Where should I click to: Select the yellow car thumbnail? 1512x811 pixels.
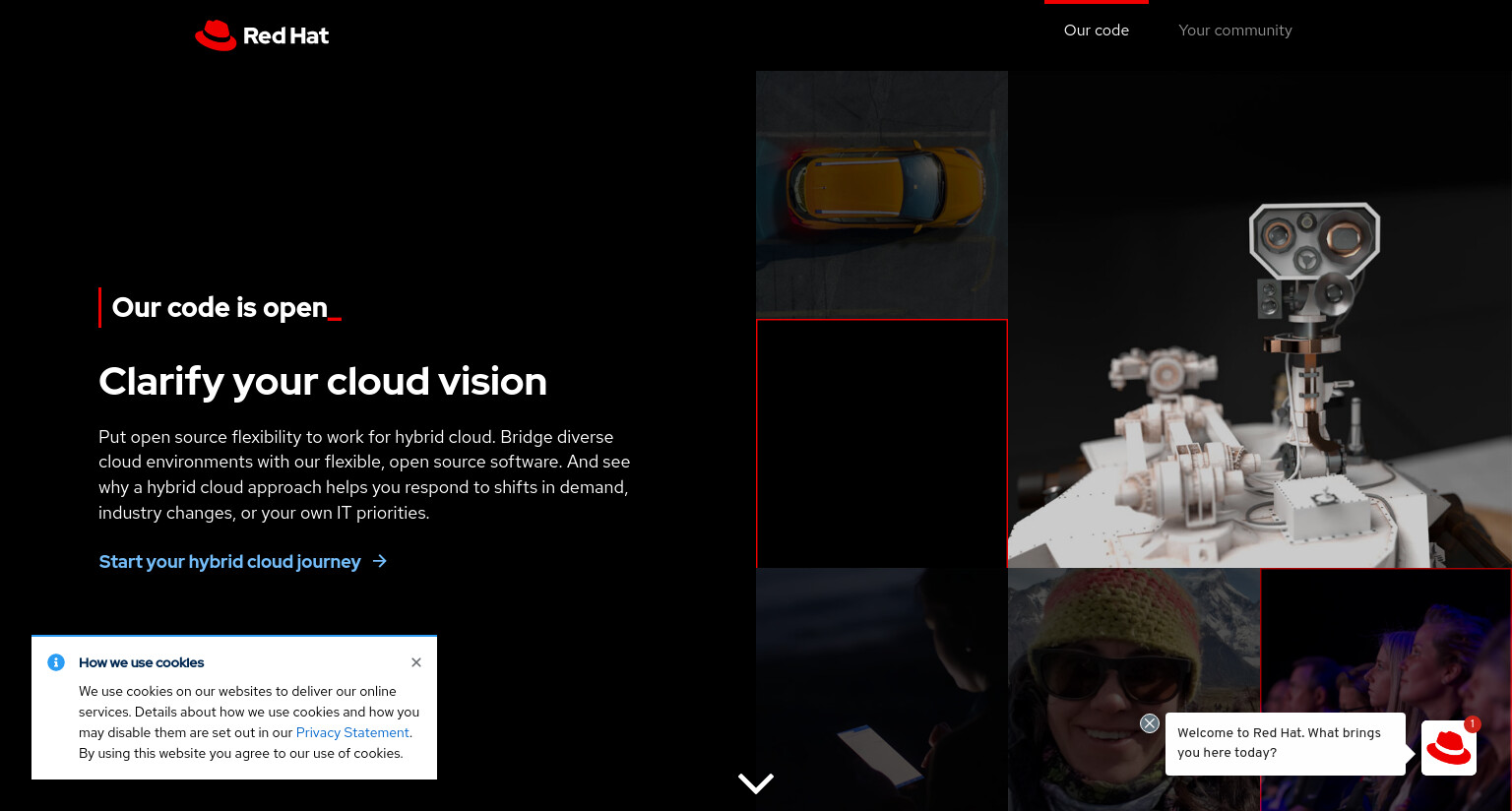pos(882,194)
